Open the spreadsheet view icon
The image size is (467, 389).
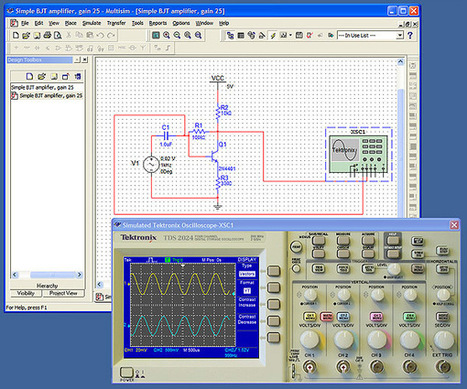pos(241,35)
